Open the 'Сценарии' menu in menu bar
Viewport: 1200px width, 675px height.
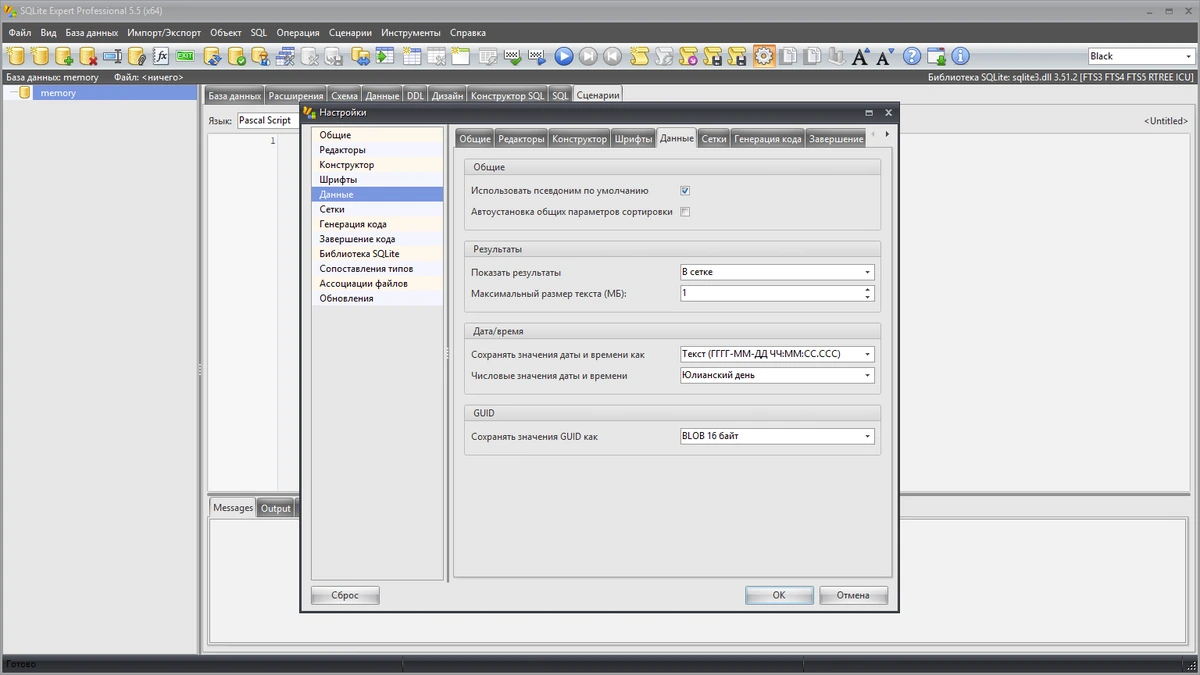[350, 33]
